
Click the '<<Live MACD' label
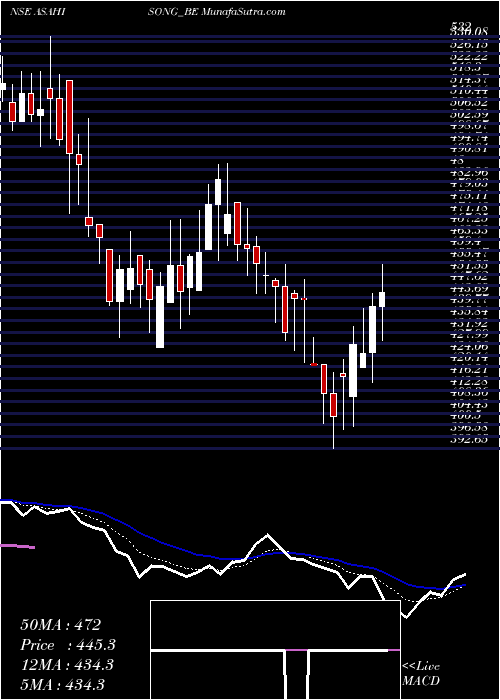421,674
